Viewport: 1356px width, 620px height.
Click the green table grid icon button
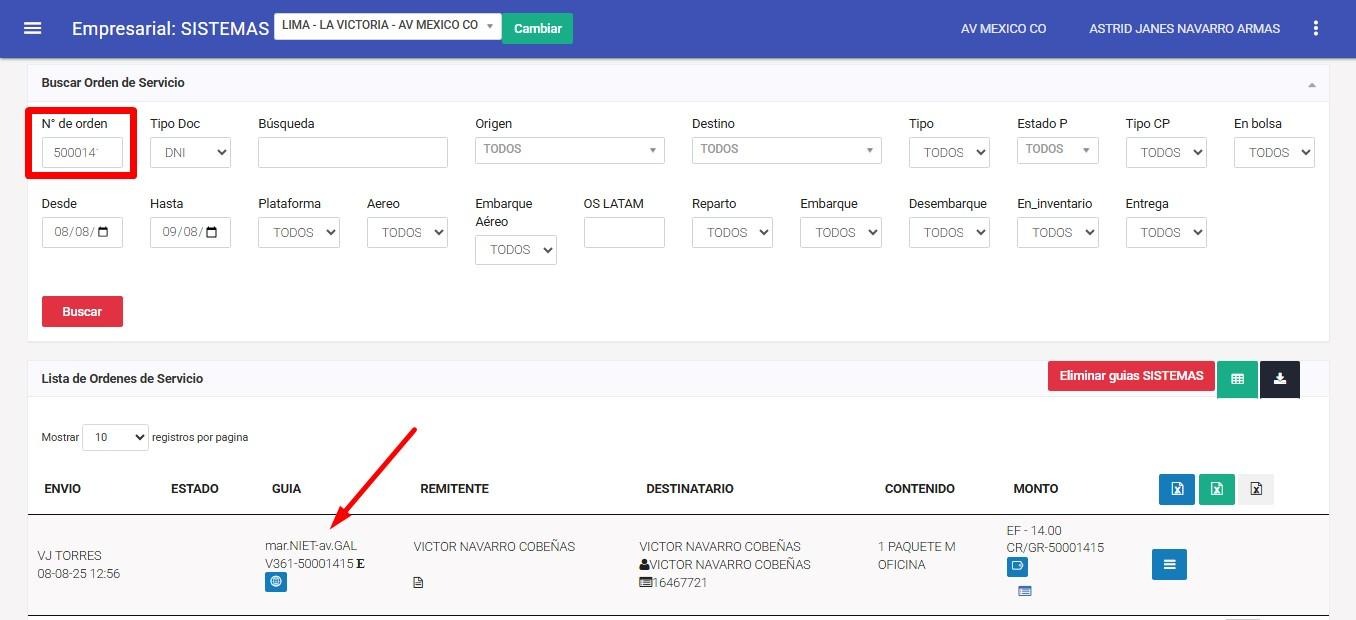tap(1237, 379)
